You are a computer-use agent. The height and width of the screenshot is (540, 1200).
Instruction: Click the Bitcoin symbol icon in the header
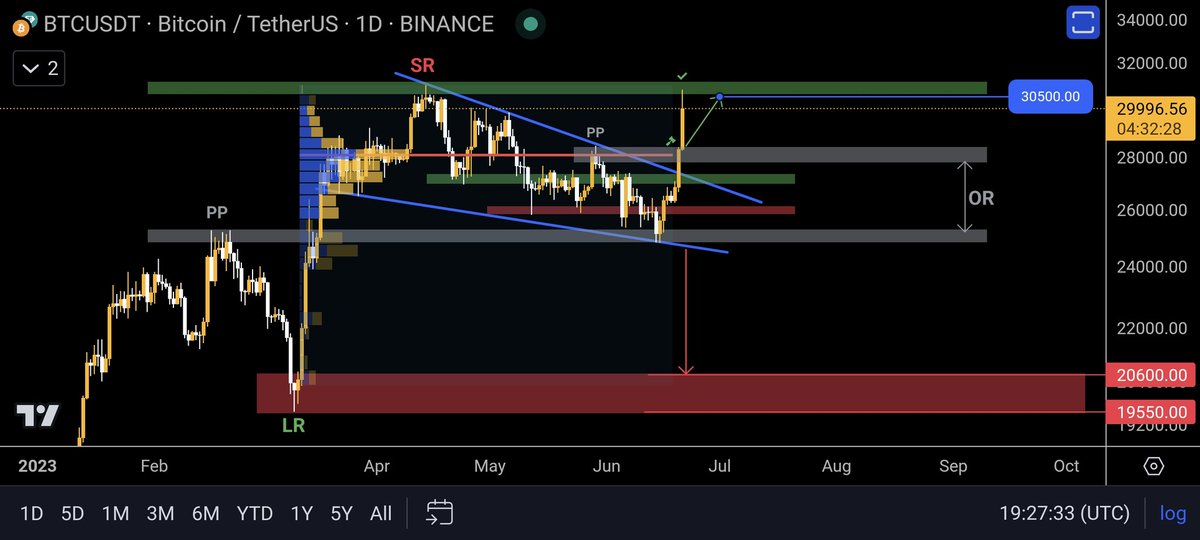[x=24, y=23]
